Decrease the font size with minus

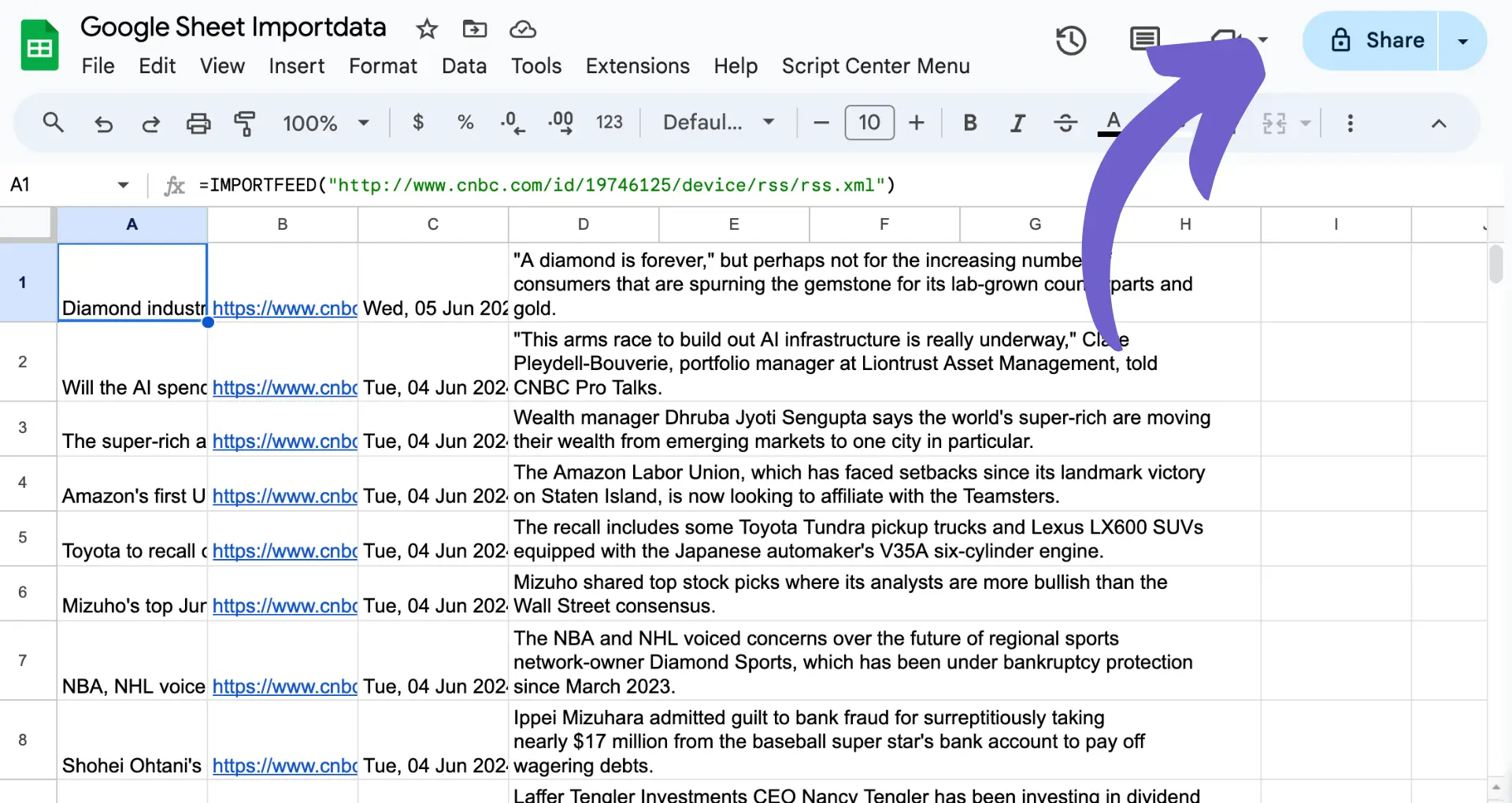[821, 123]
